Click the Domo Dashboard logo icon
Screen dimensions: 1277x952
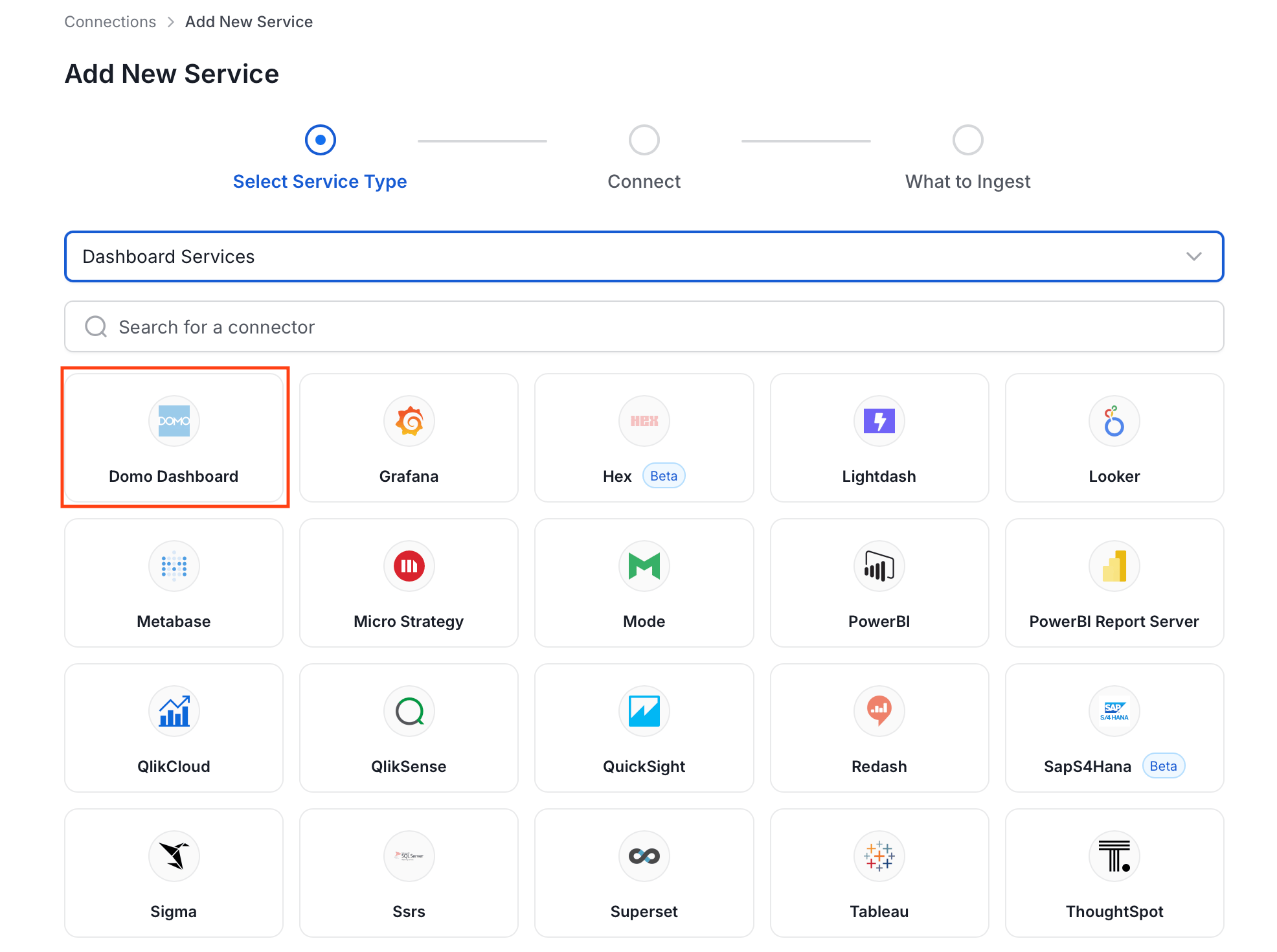(x=174, y=421)
